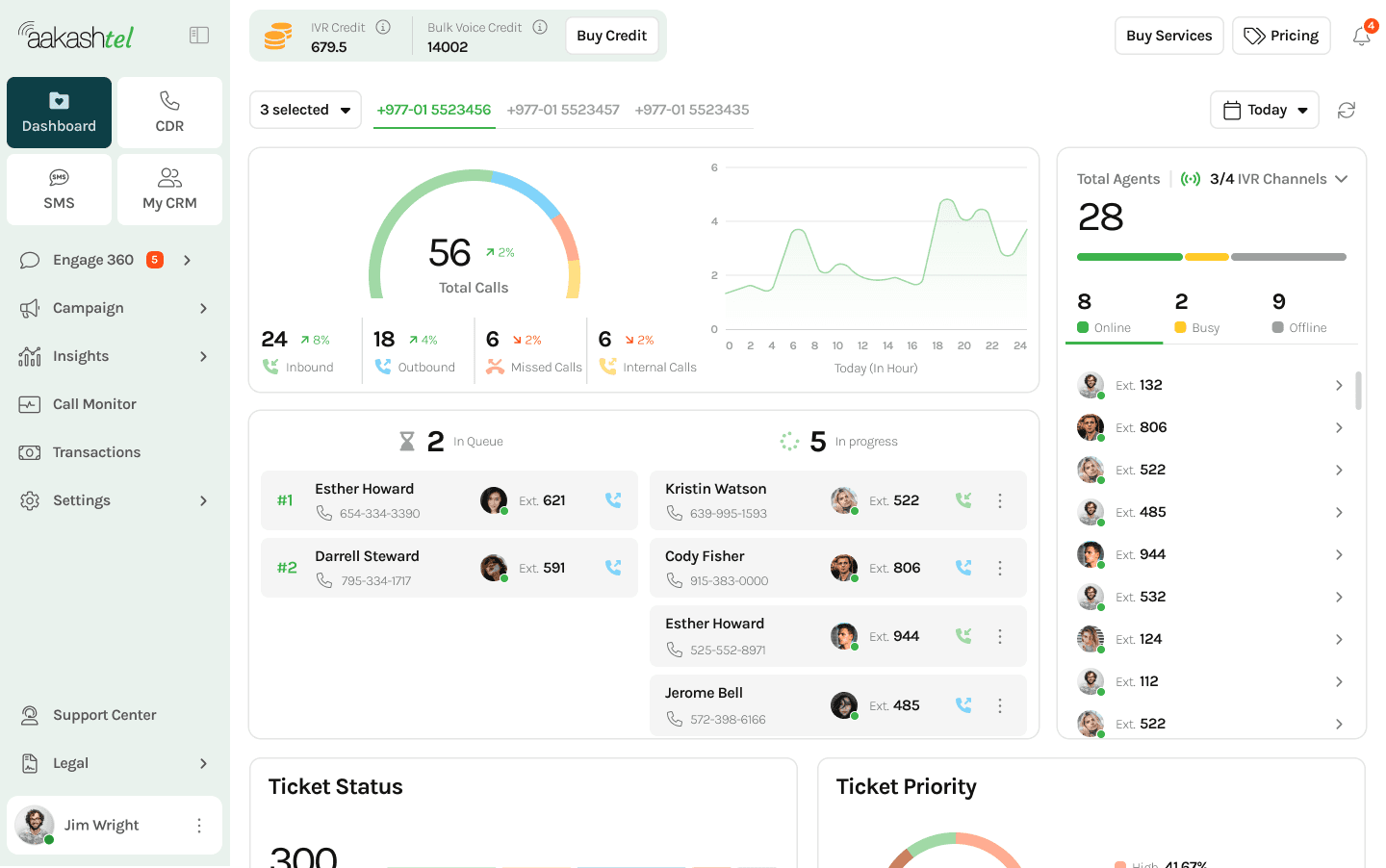Click call icon in Jerome Bell row
Screen dimensions: 1386x868
click(x=963, y=705)
